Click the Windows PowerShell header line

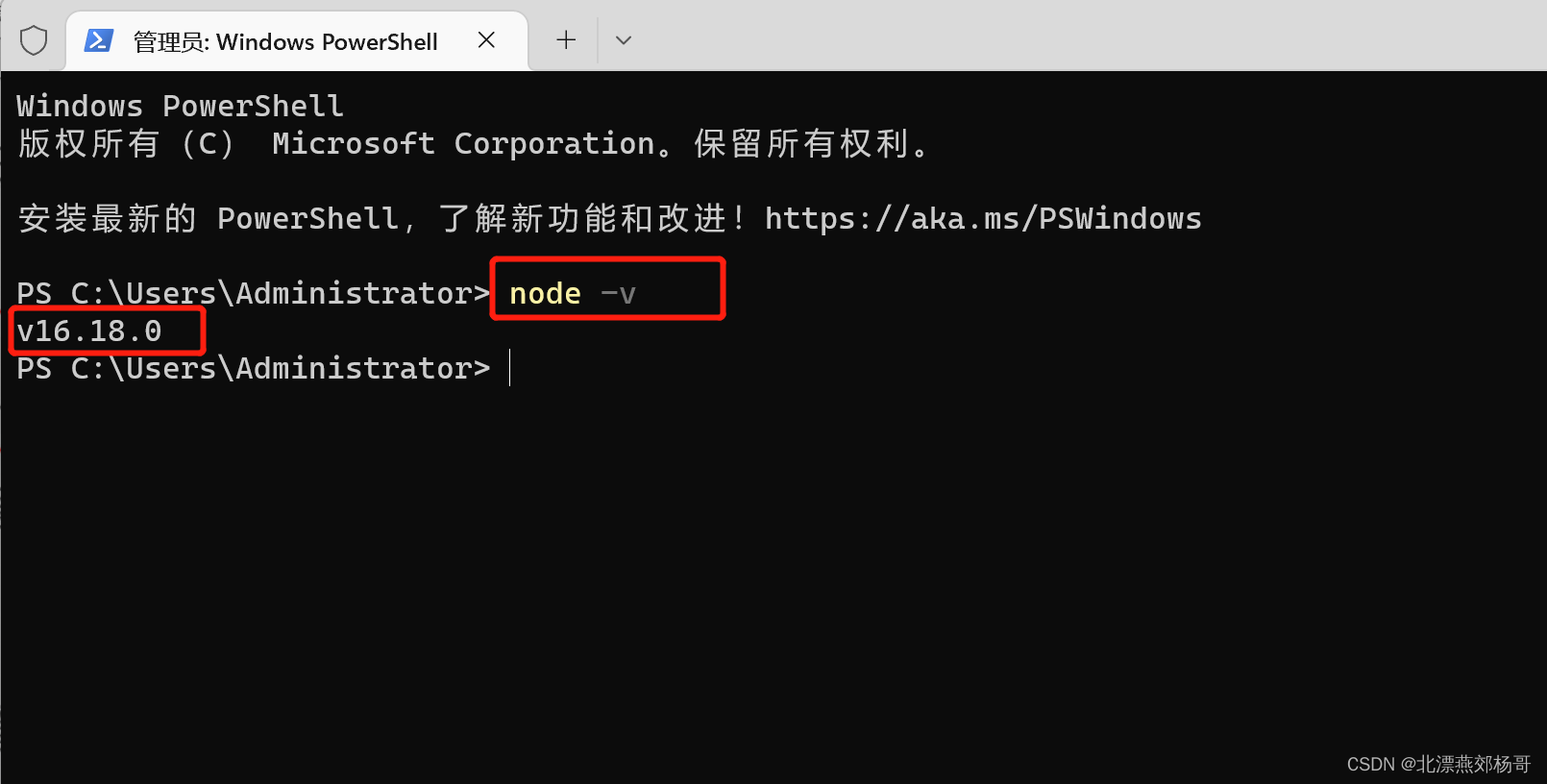pos(179,106)
